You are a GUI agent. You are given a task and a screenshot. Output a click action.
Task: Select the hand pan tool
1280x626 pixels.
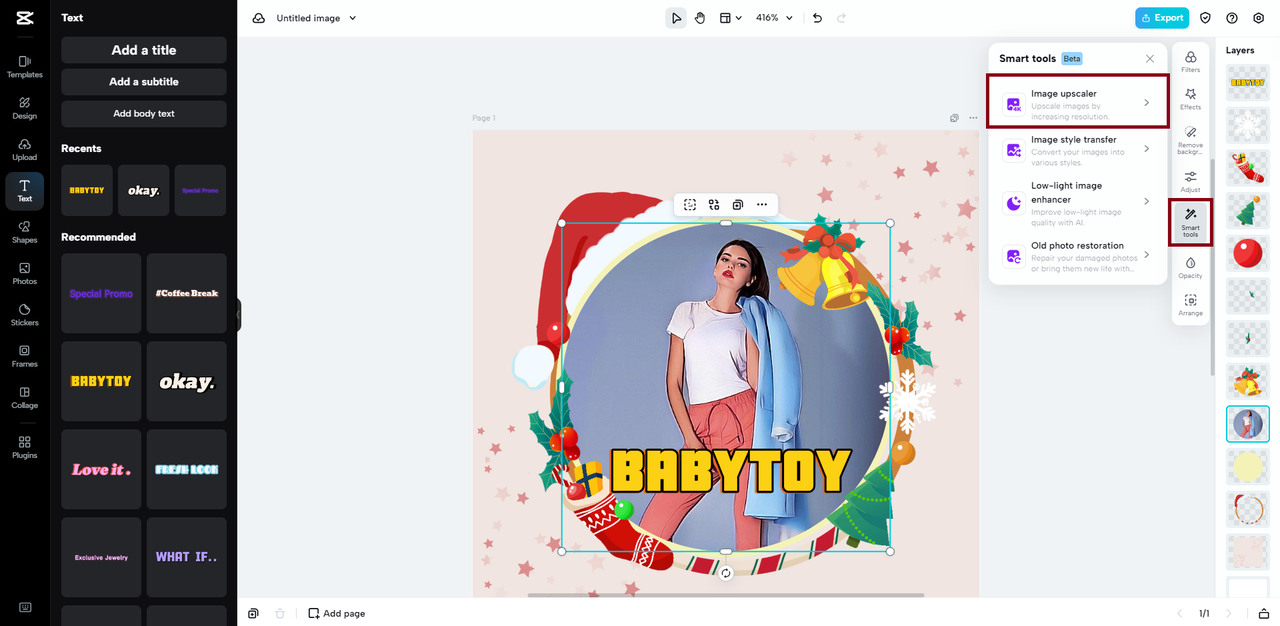(700, 18)
